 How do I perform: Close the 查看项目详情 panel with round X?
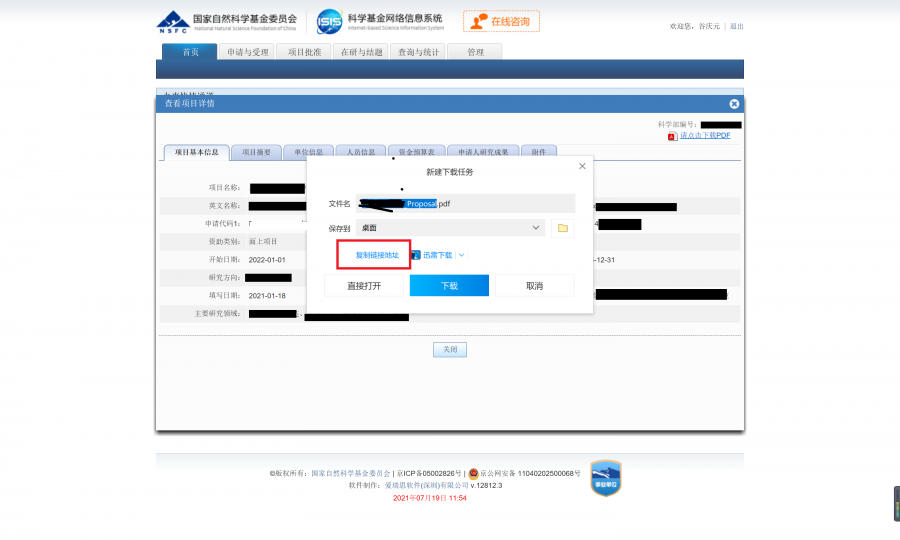point(734,104)
